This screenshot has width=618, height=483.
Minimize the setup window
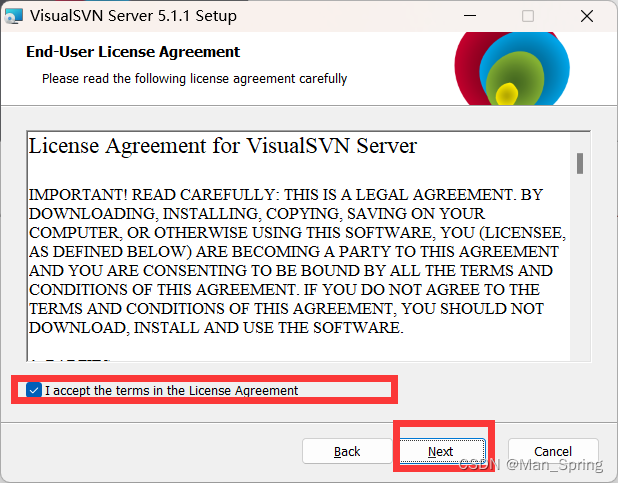coord(470,16)
